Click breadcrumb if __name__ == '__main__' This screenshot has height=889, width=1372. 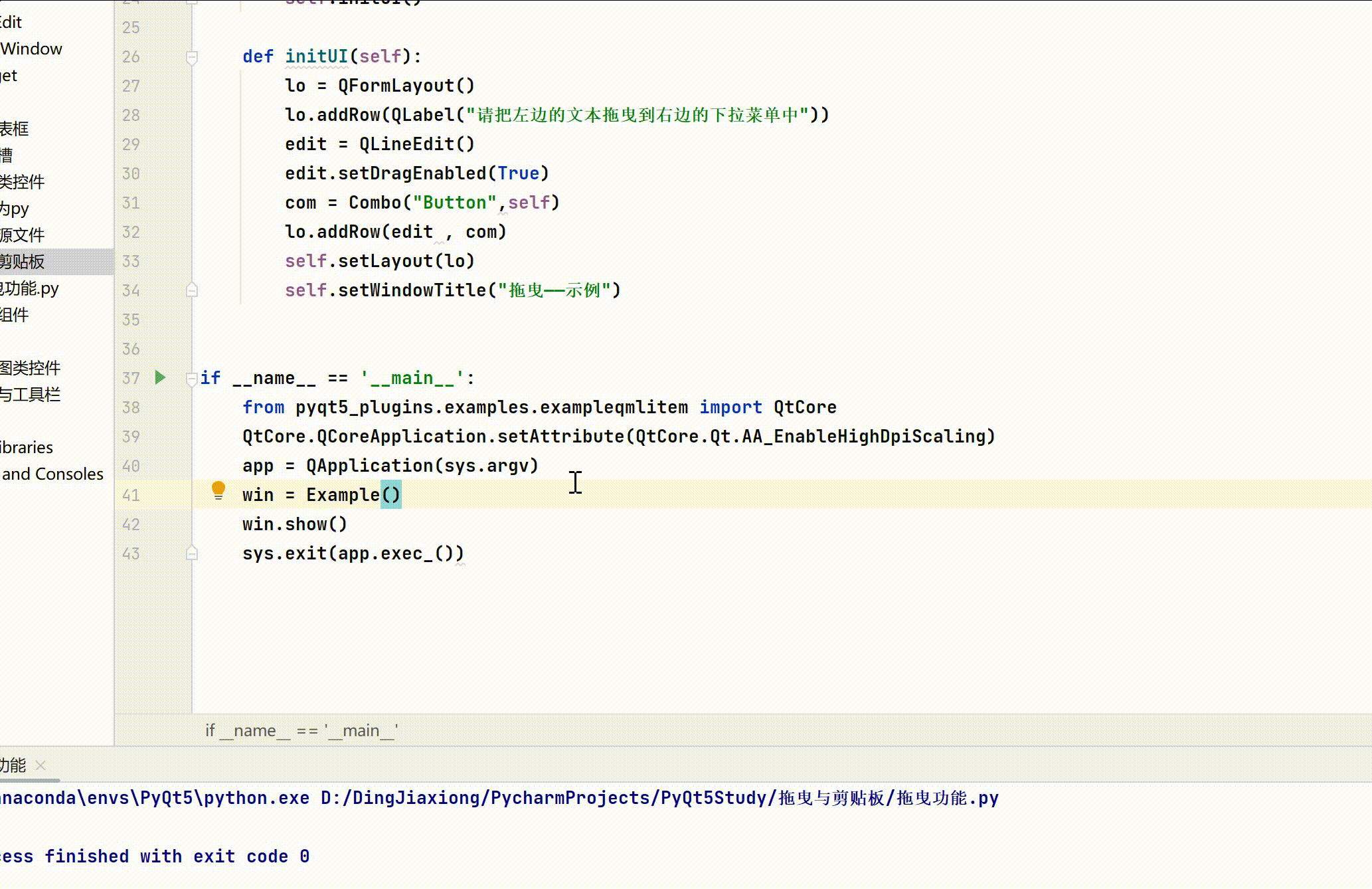301,731
